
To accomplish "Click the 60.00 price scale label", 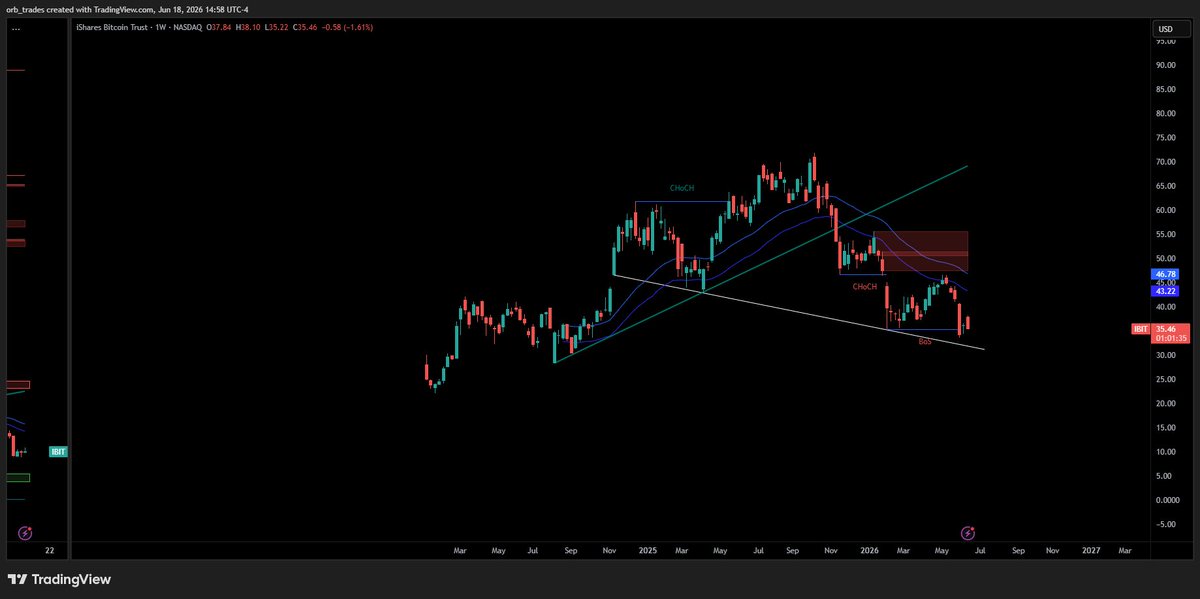I will 1164,210.
